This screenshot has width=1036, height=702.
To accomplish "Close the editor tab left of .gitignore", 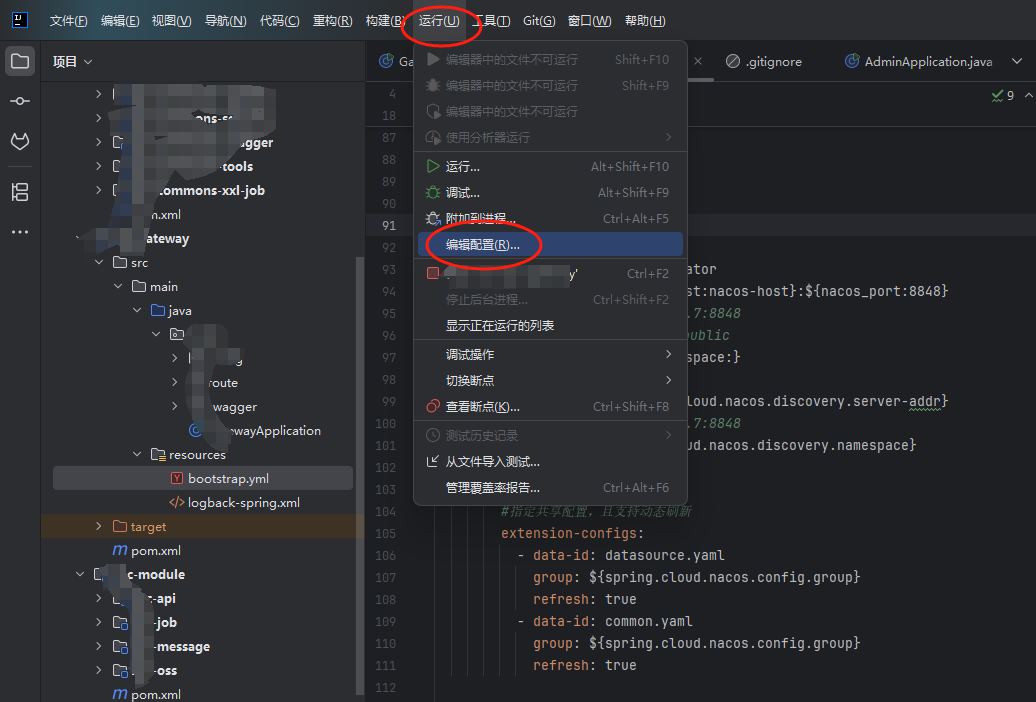I will tap(698, 61).
